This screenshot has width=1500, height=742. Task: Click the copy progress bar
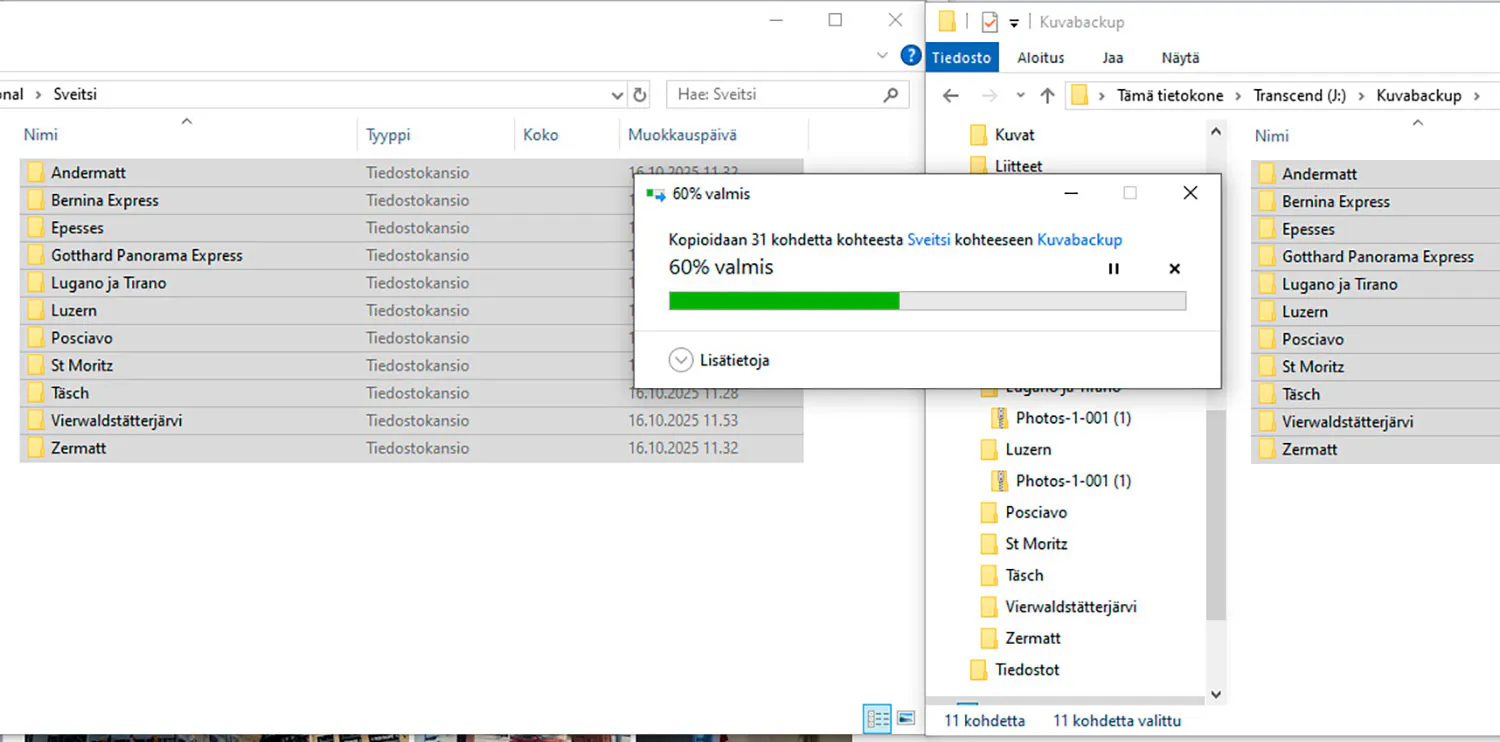[x=927, y=301]
